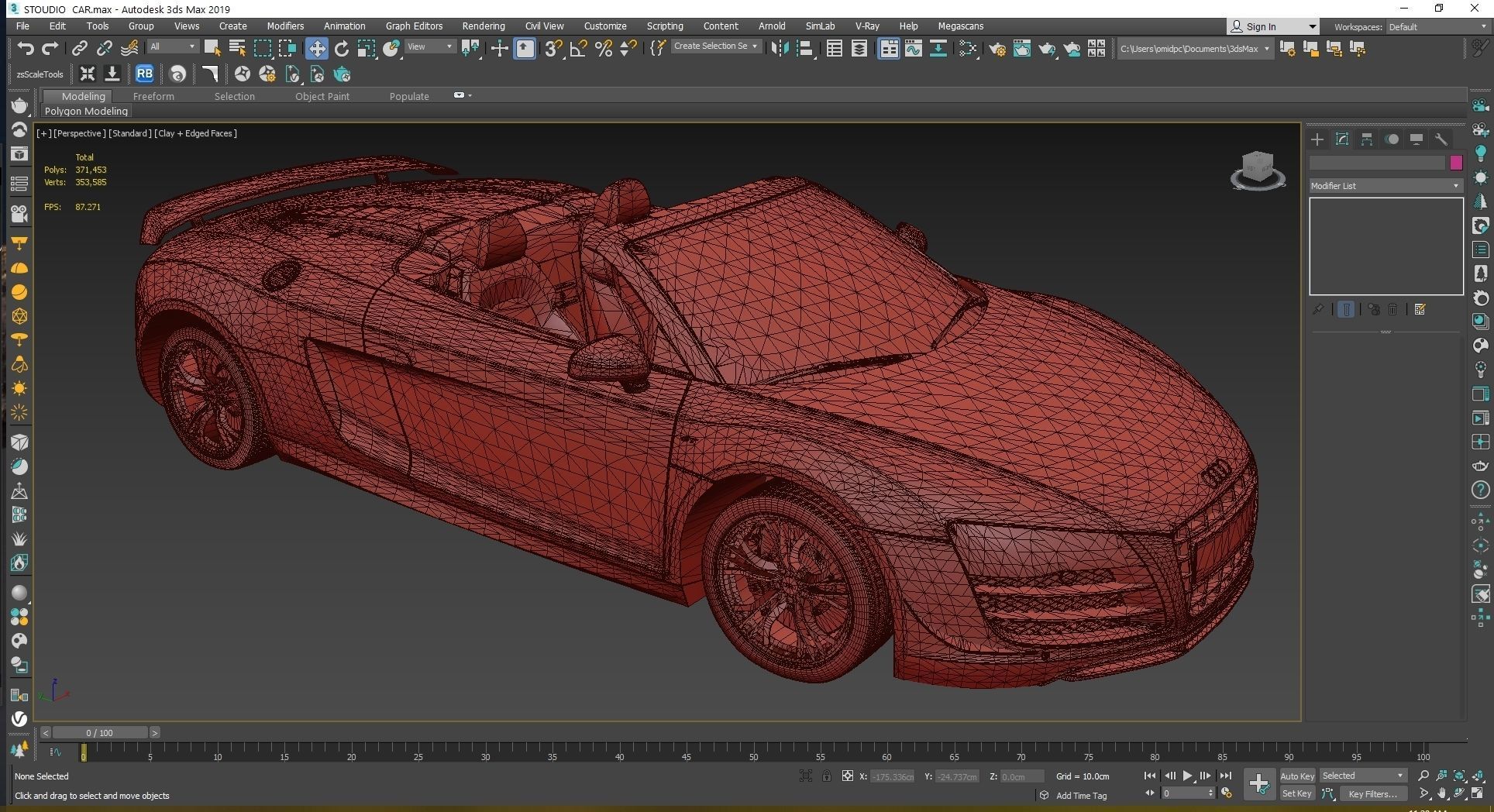Click frame 50 on the timeline ruler
Screen dimensions: 1494x812
point(753,753)
